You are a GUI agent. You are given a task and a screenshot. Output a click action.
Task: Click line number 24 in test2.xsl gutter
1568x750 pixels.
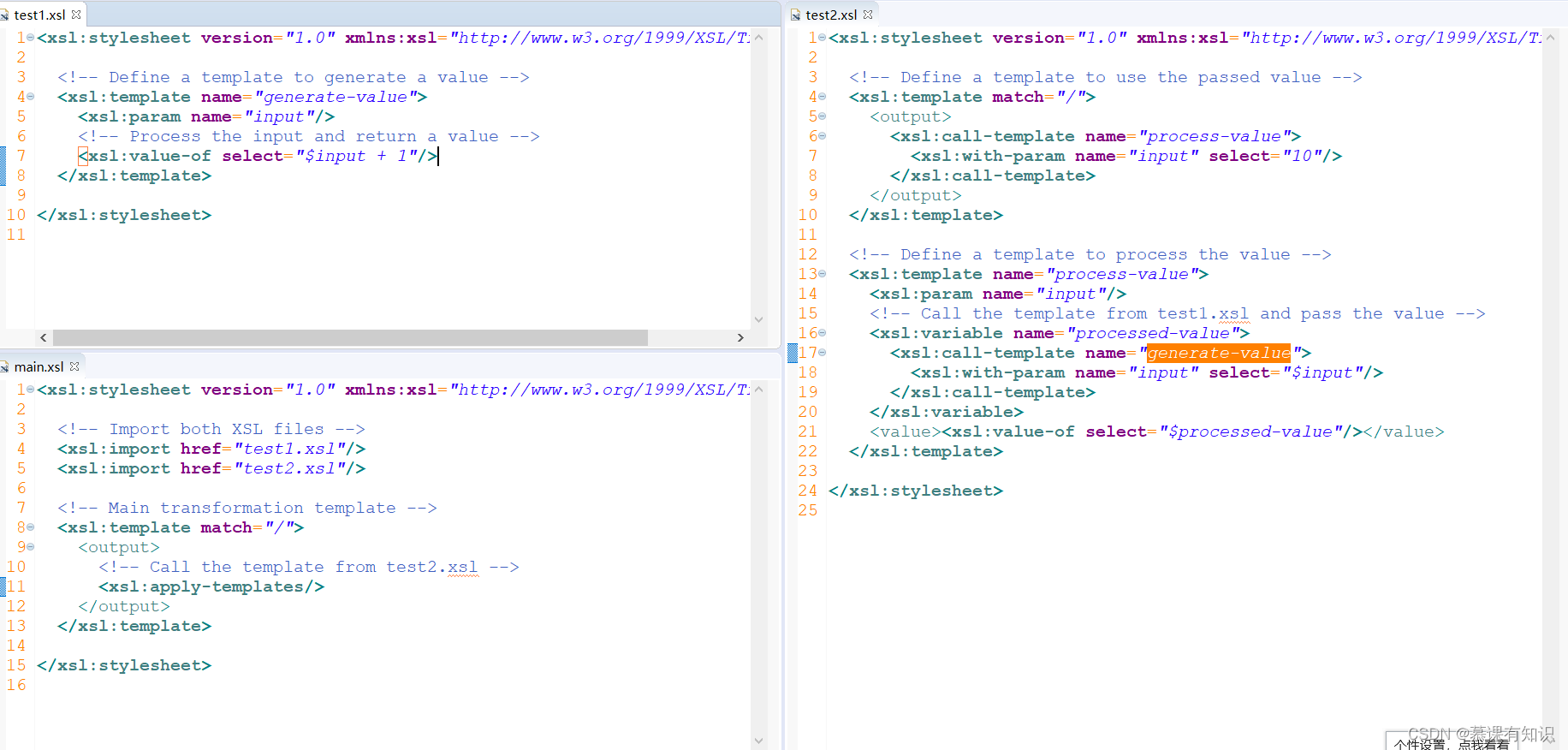(807, 491)
